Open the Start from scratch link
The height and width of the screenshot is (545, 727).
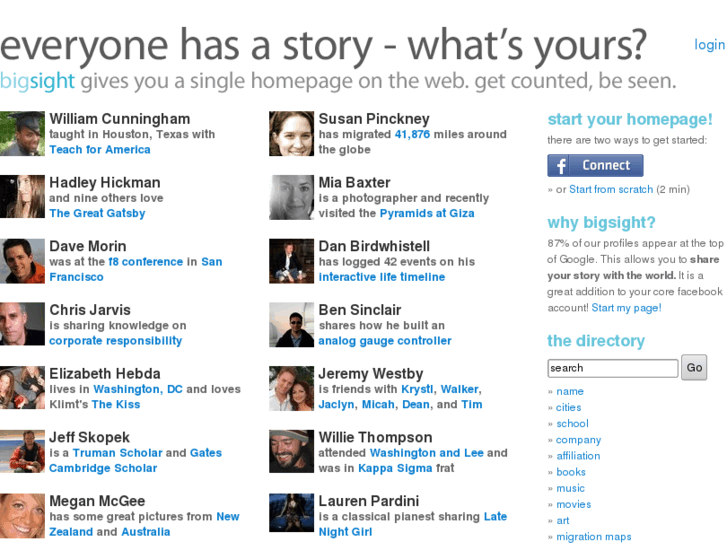611,189
